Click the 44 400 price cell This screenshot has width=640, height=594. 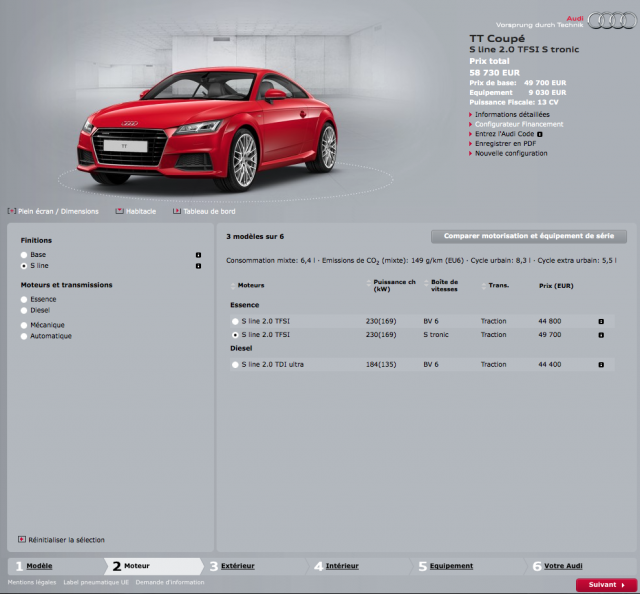pyautogui.click(x=549, y=365)
